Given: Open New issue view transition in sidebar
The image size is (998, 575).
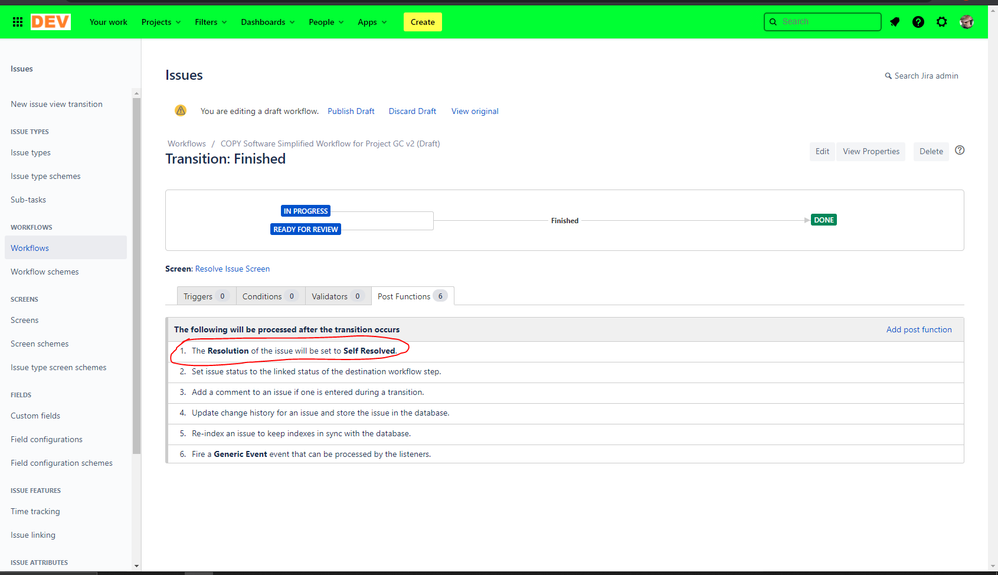Looking at the screenshot, I should pos(56,104).
